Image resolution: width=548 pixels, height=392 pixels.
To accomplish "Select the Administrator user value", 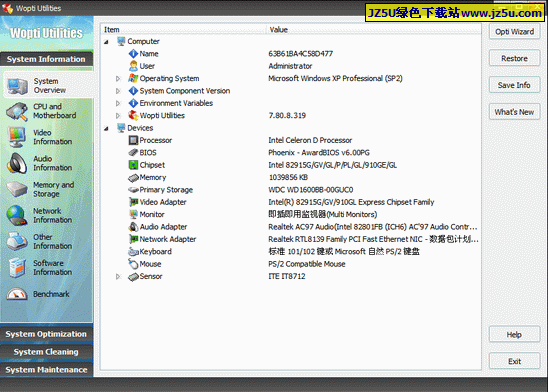I will (x=290, y=66).
